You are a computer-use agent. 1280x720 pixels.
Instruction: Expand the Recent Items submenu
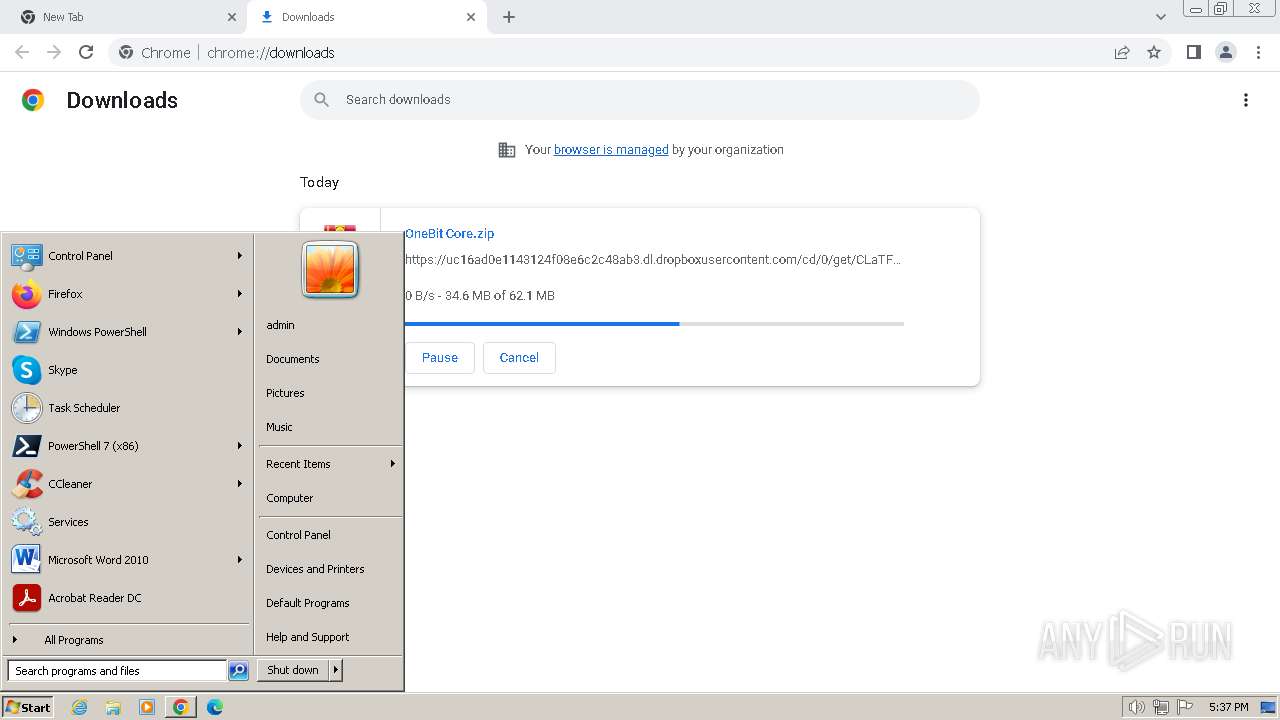330,464
